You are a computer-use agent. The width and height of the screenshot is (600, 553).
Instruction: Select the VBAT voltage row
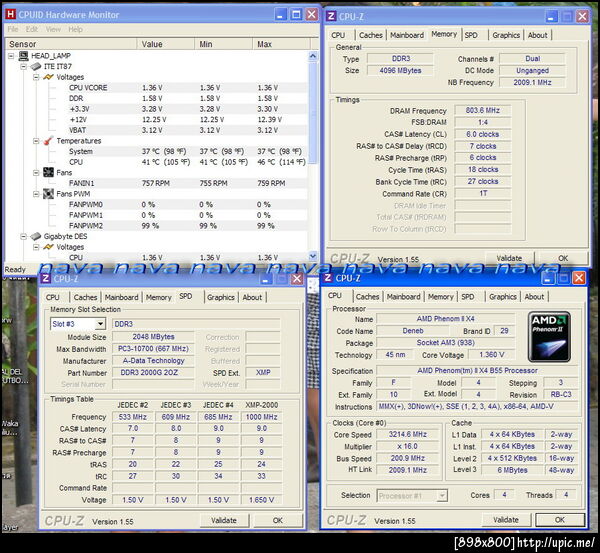coord(187,130)
